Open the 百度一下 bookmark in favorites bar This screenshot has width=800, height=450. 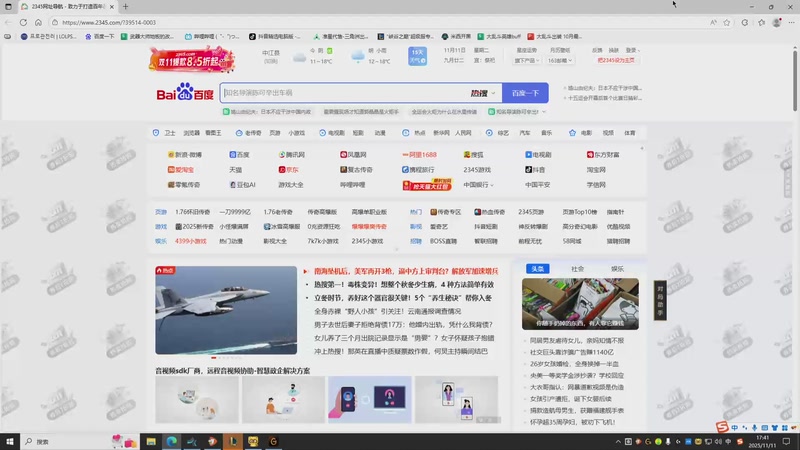pos(99,36)
